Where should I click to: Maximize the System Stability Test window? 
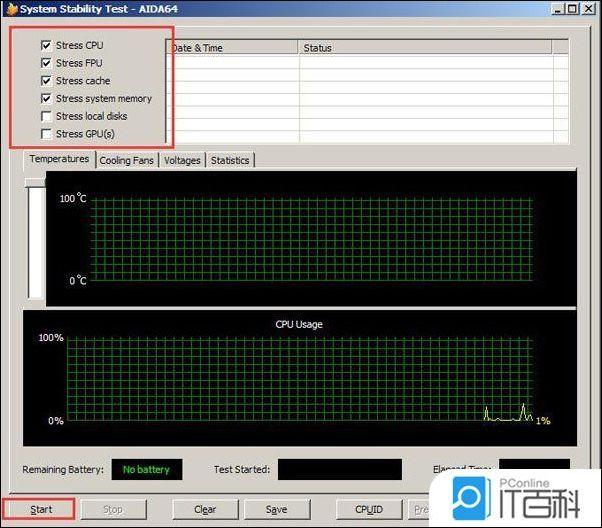coord(572,9)
